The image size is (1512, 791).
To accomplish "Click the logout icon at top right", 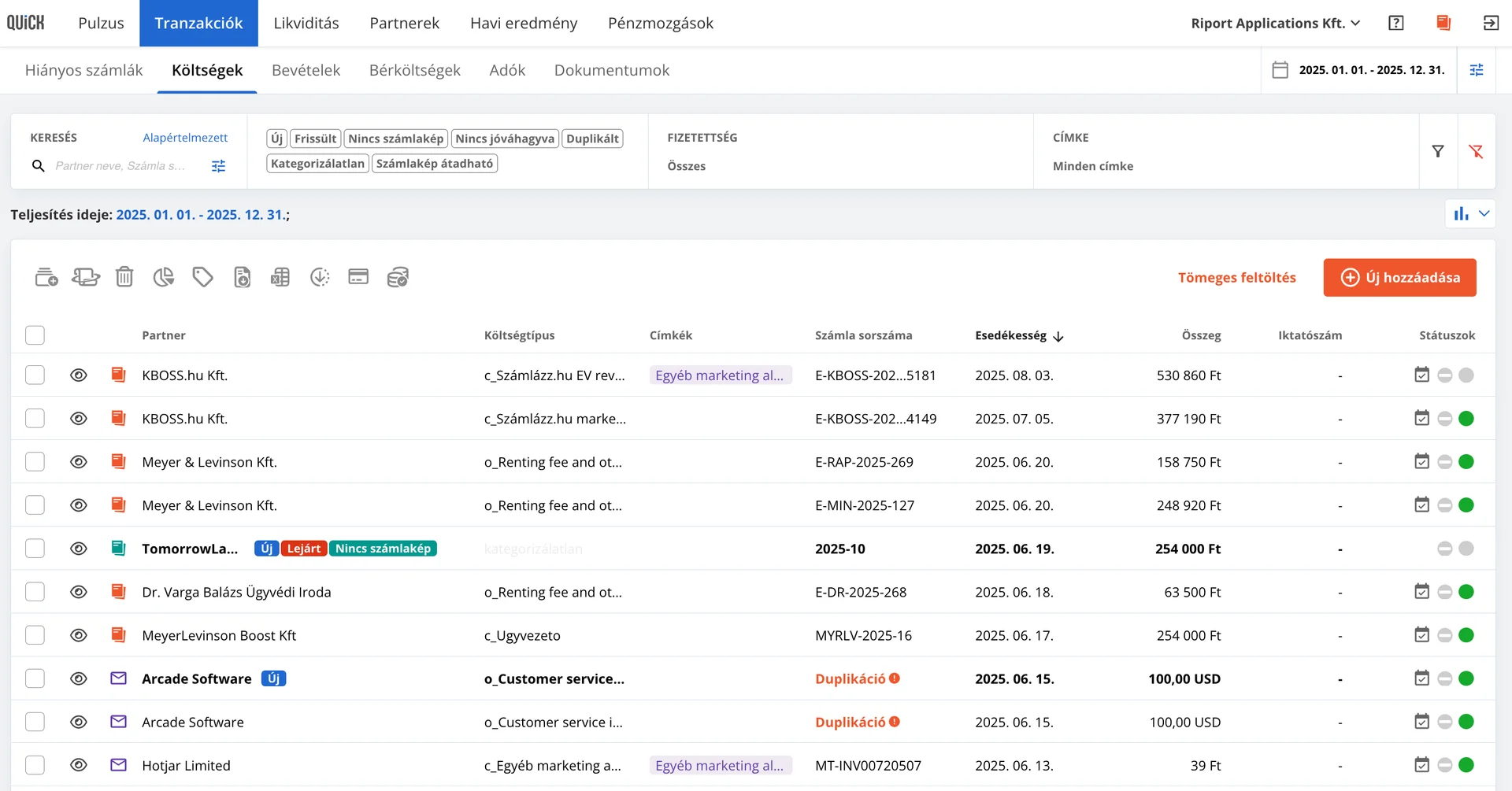I will [x=1491, y=23].
